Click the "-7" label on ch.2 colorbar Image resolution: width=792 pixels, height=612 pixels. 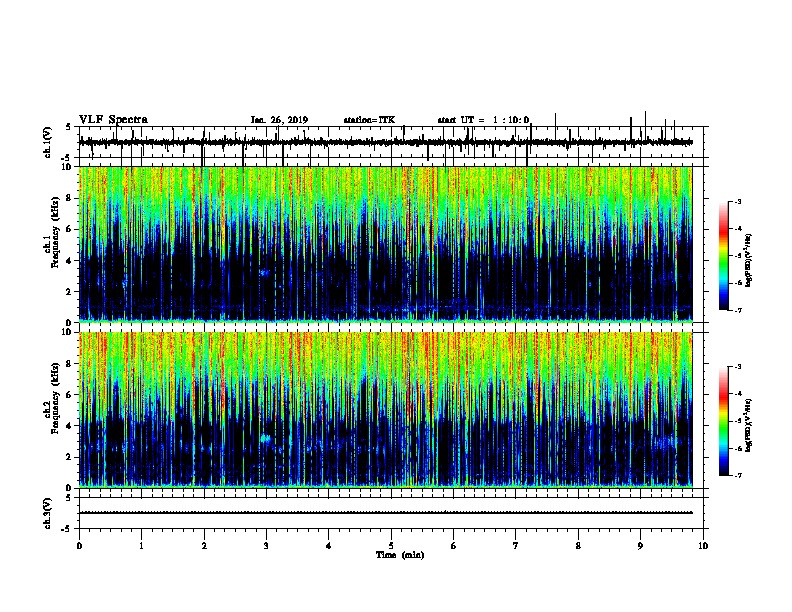[737, 475]
